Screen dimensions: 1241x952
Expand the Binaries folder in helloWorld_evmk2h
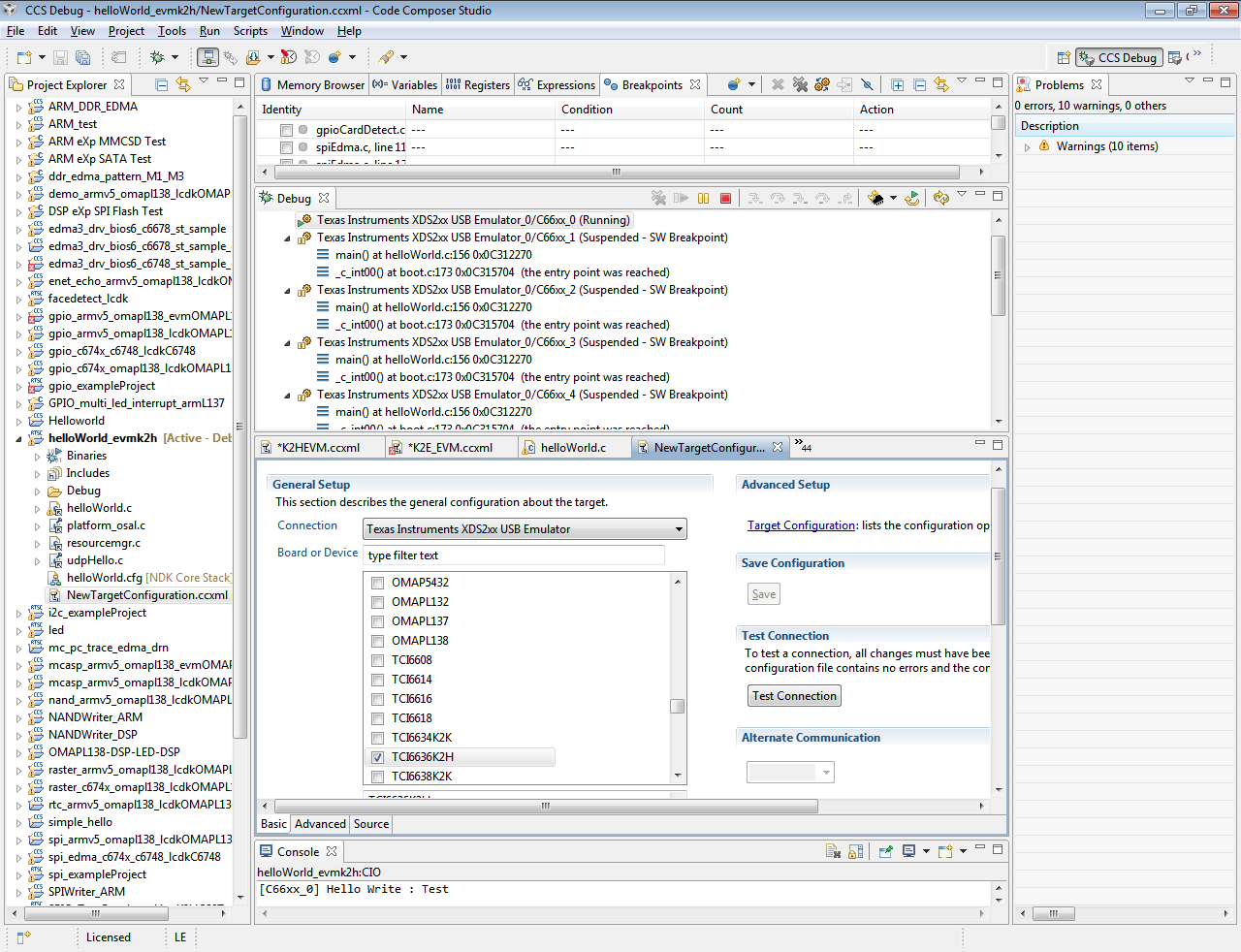pyautogui.click(x=38, y=456)
